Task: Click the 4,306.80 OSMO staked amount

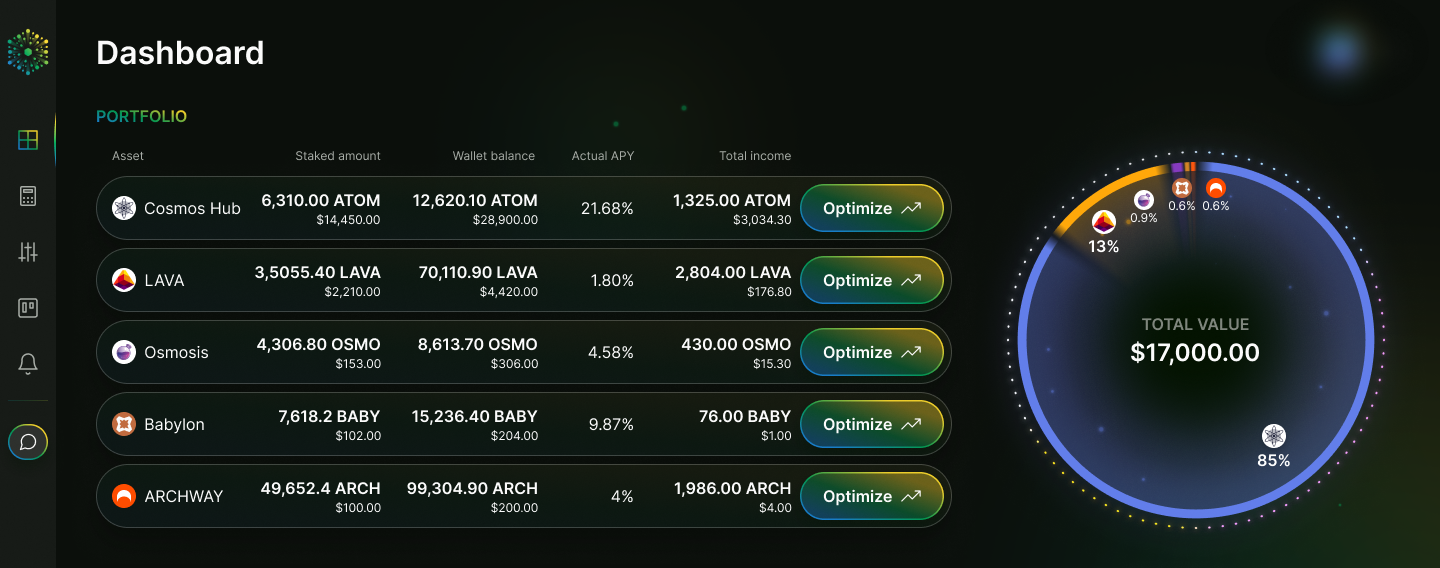Action: point(319,345)
